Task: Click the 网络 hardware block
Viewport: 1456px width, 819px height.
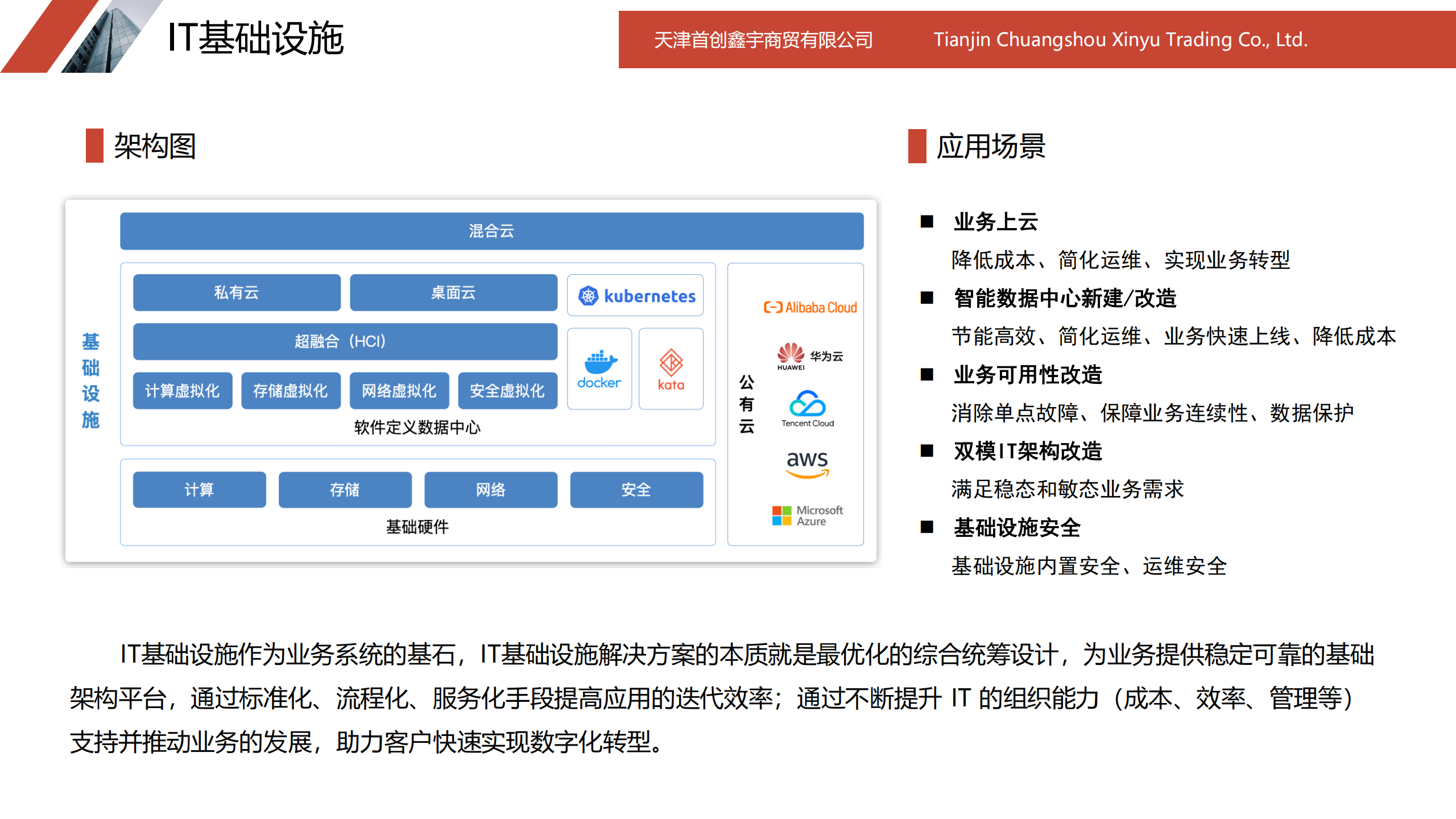Action: (x=490, y=489)
